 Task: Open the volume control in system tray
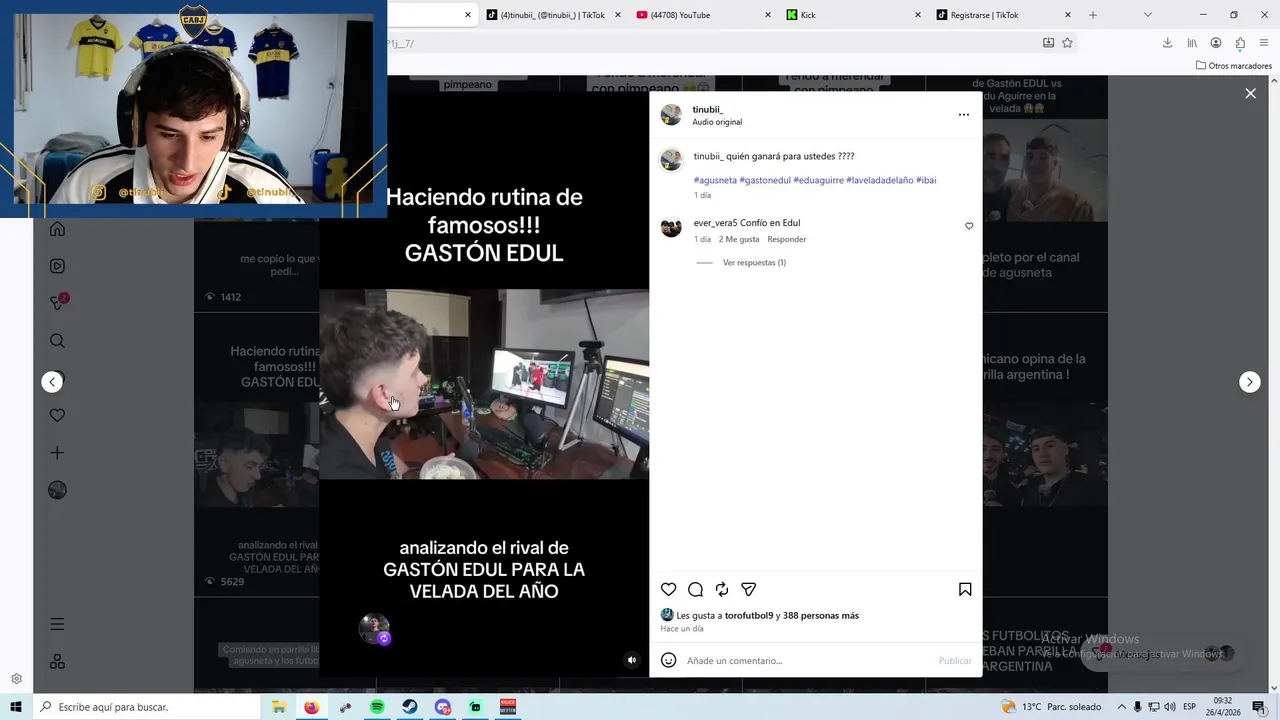(x=1170, y=707)
